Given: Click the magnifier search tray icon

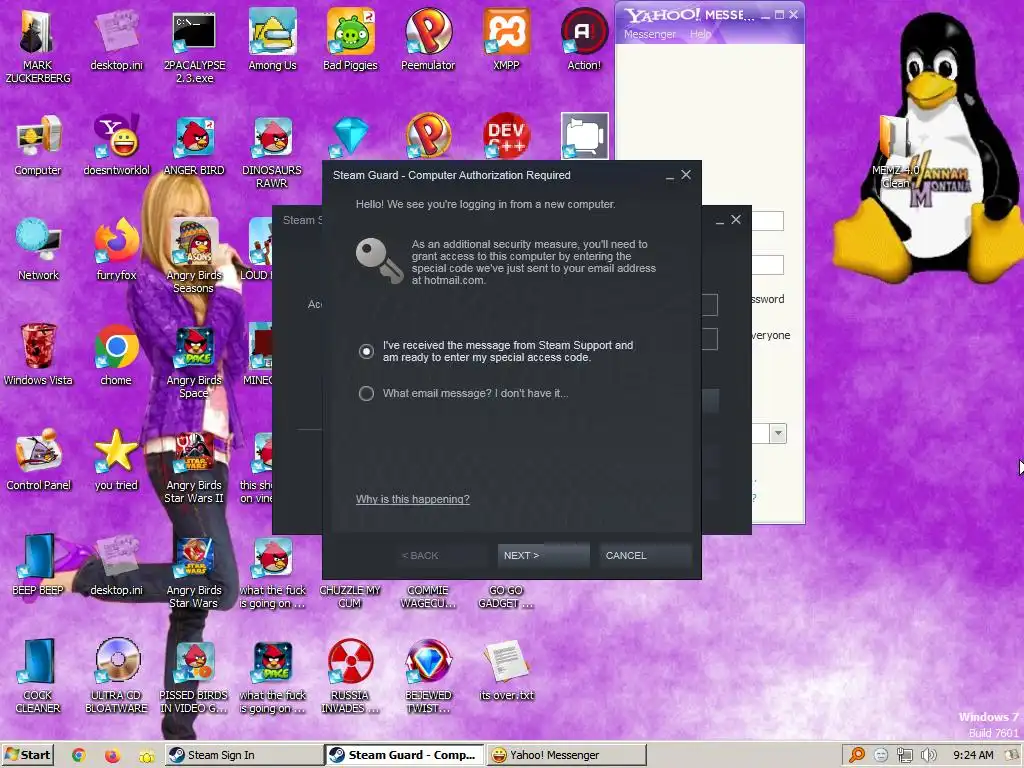Looking at the screenshot, I should point(857,755).
